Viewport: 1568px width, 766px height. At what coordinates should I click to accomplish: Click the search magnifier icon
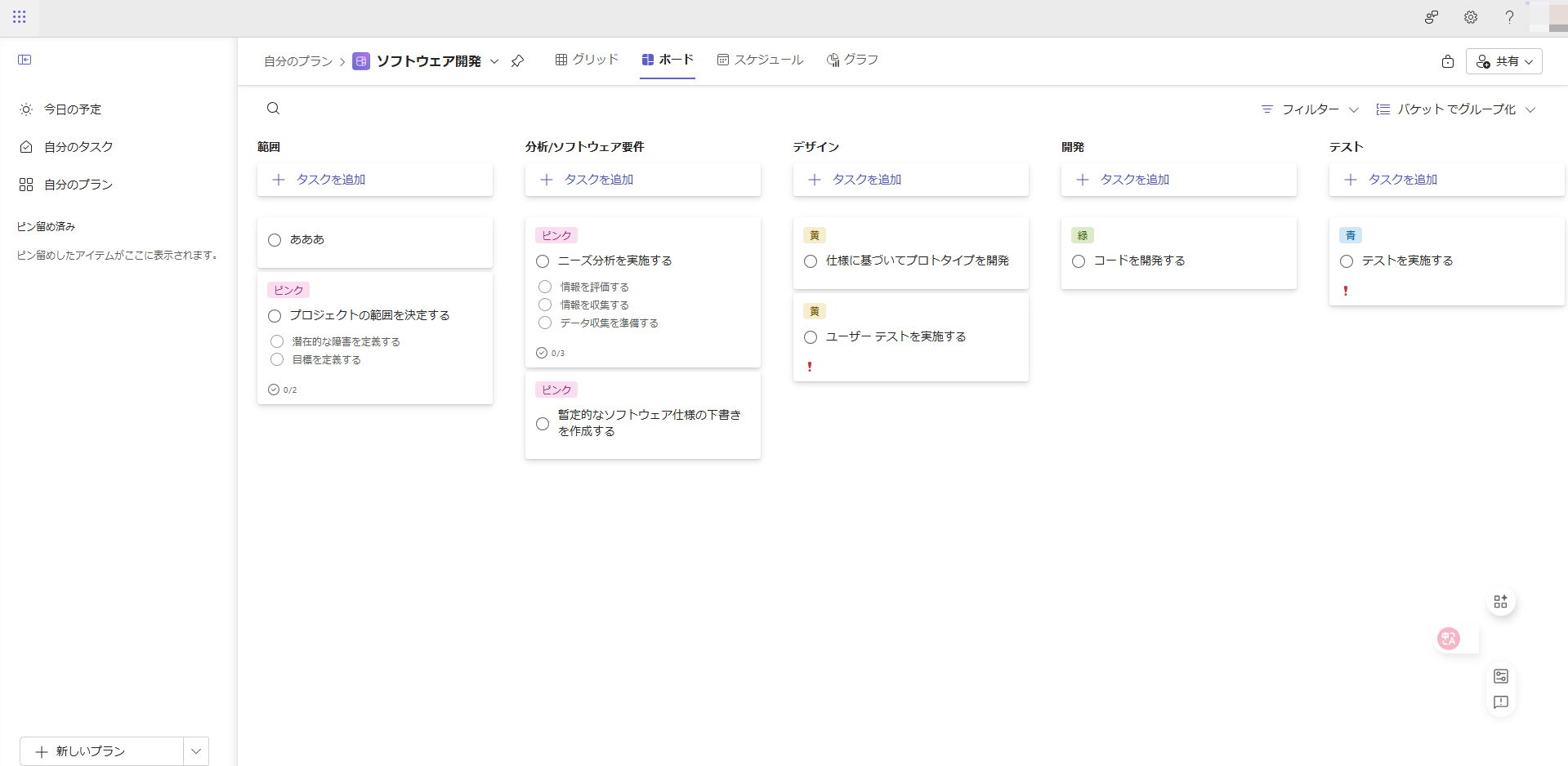click(274, 109)
